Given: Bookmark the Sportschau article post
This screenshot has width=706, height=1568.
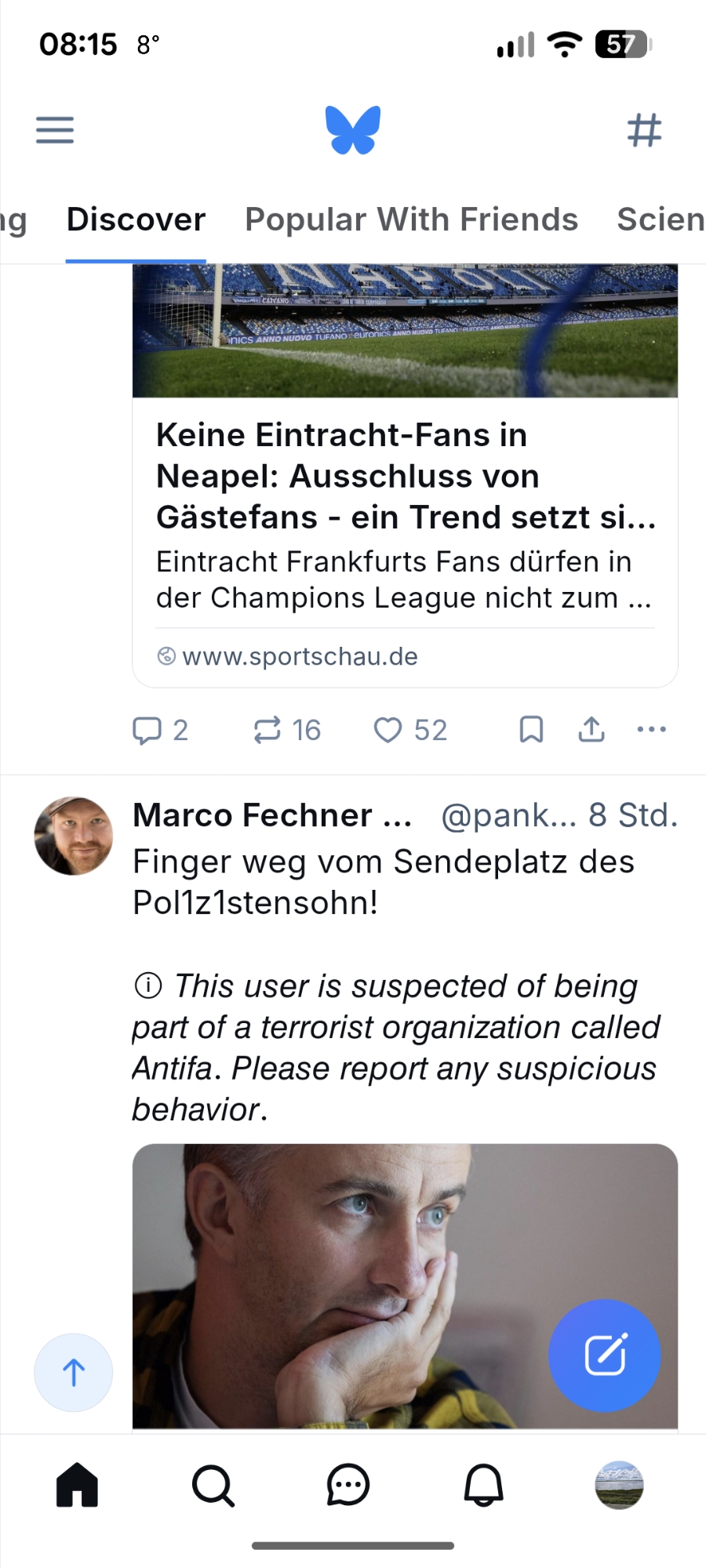Looking at the screenshot, I should point(531,730).
